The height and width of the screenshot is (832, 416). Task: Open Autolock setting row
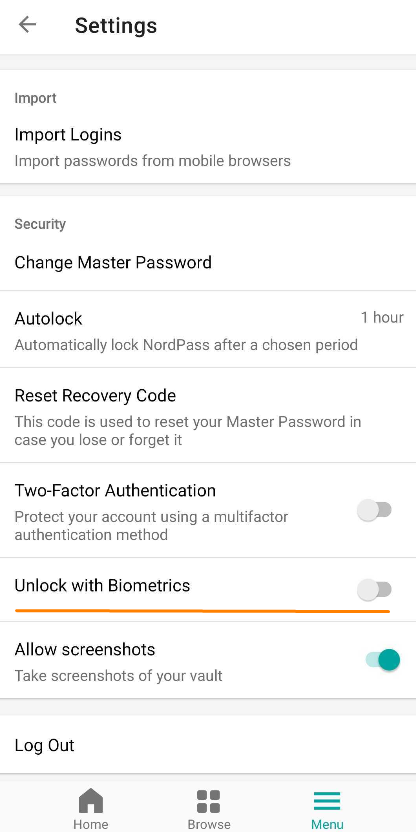[208, 329]
